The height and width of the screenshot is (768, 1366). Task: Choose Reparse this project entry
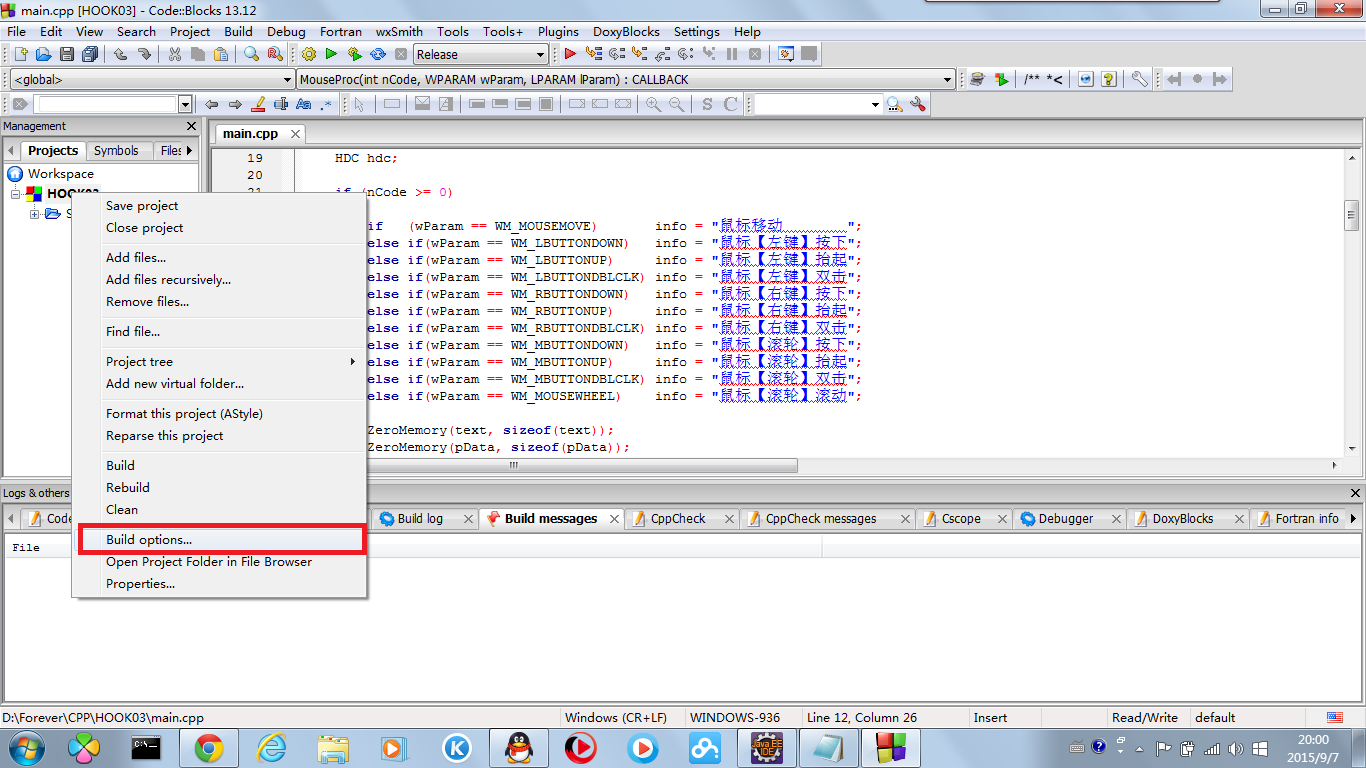pyautogui.click(x=220, y=435)
